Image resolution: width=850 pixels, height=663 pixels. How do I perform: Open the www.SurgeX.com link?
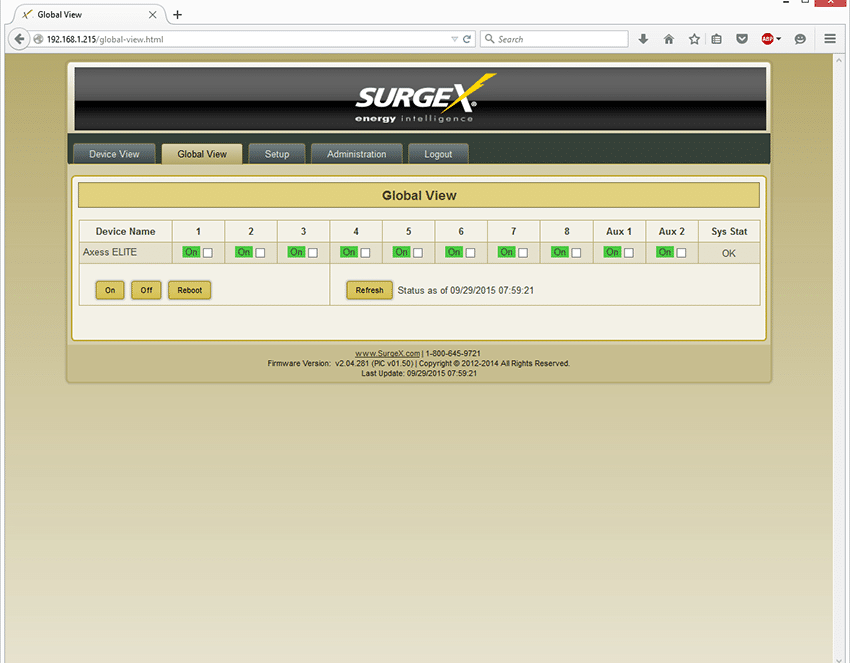388,353
